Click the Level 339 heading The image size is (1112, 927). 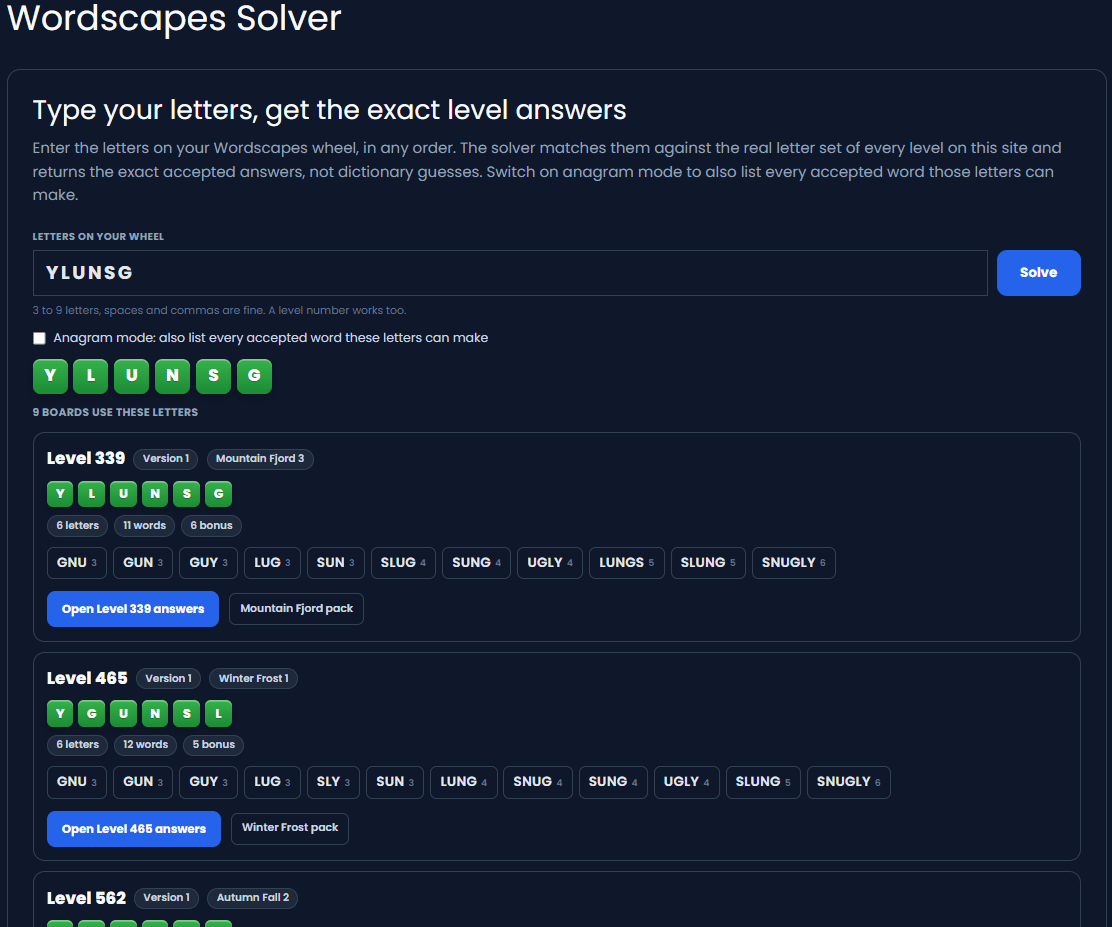(x=86, y=458)
